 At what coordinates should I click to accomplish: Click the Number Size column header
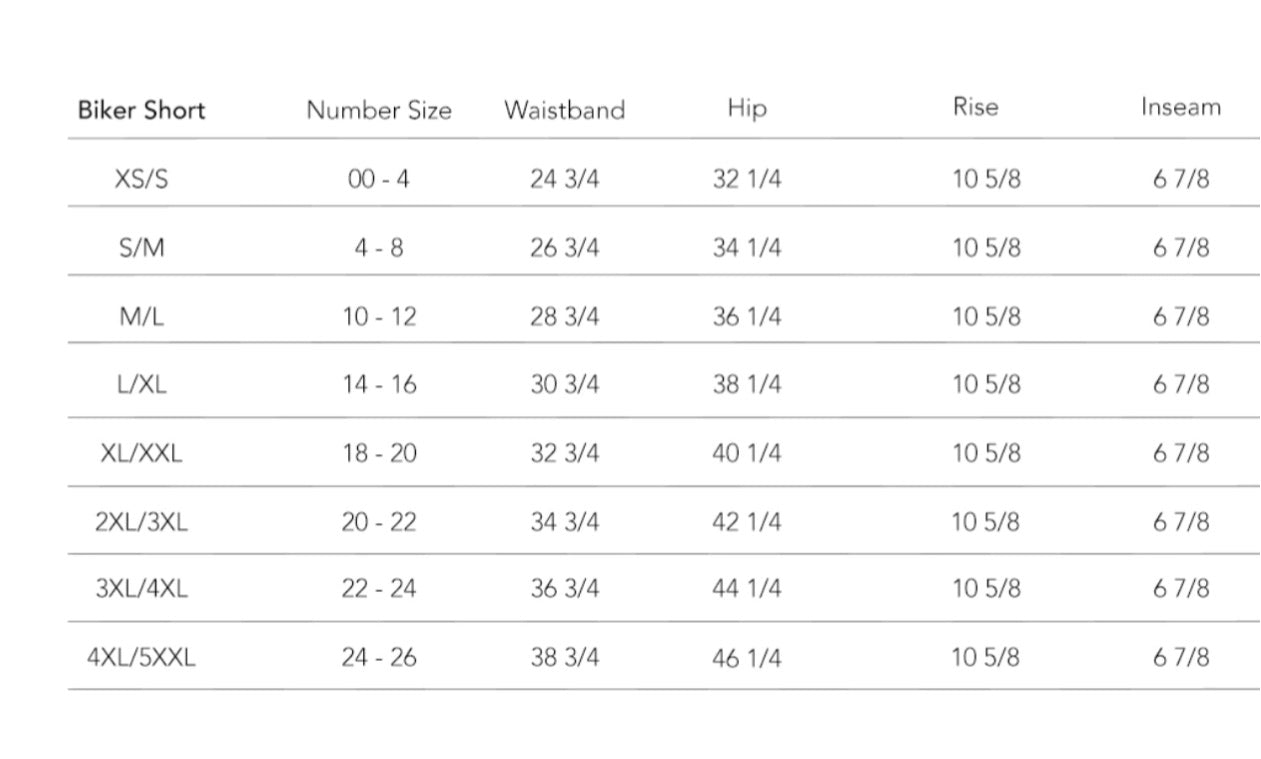coord(378,110)
